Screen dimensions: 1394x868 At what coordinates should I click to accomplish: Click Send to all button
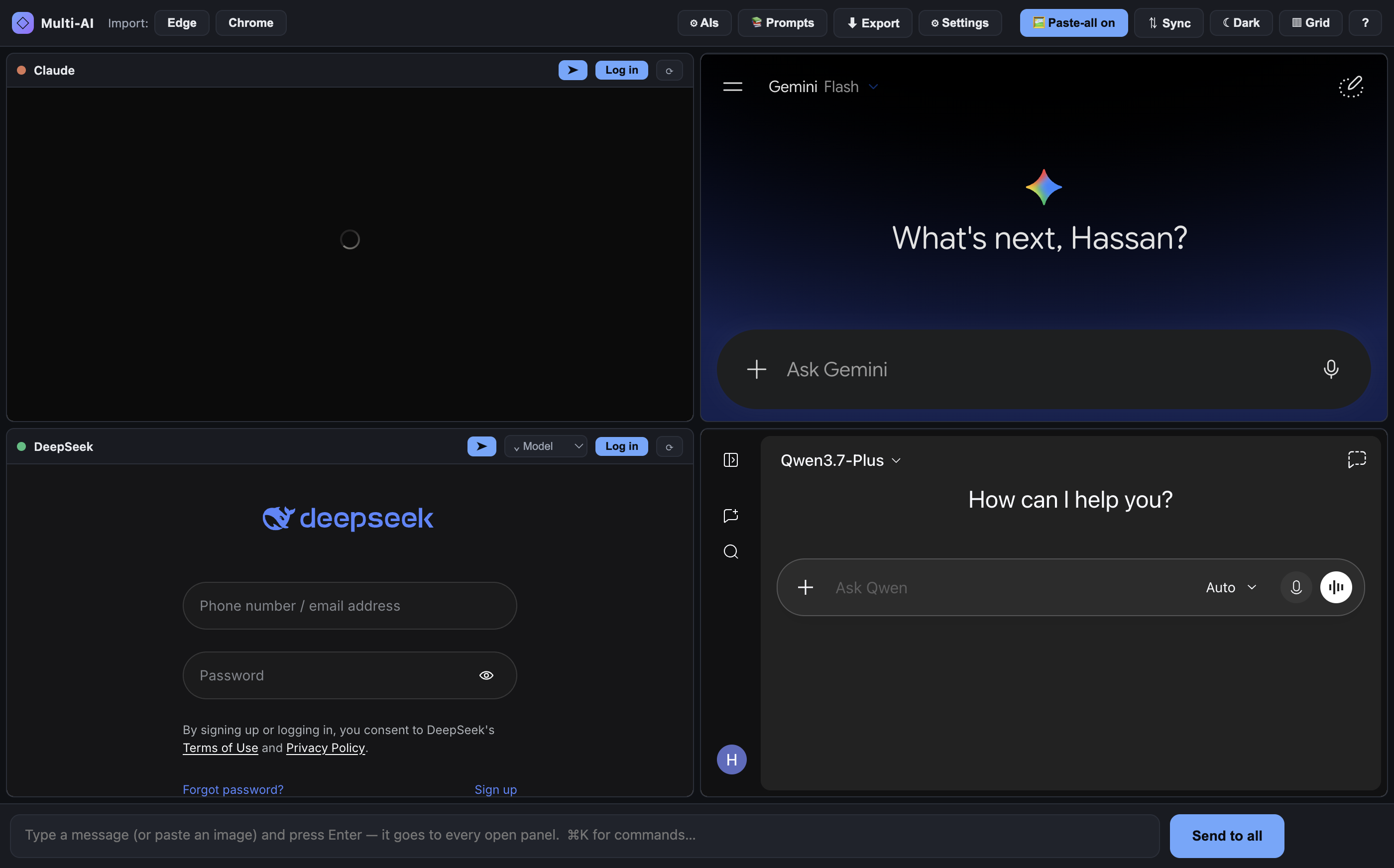click(1227, 836)
